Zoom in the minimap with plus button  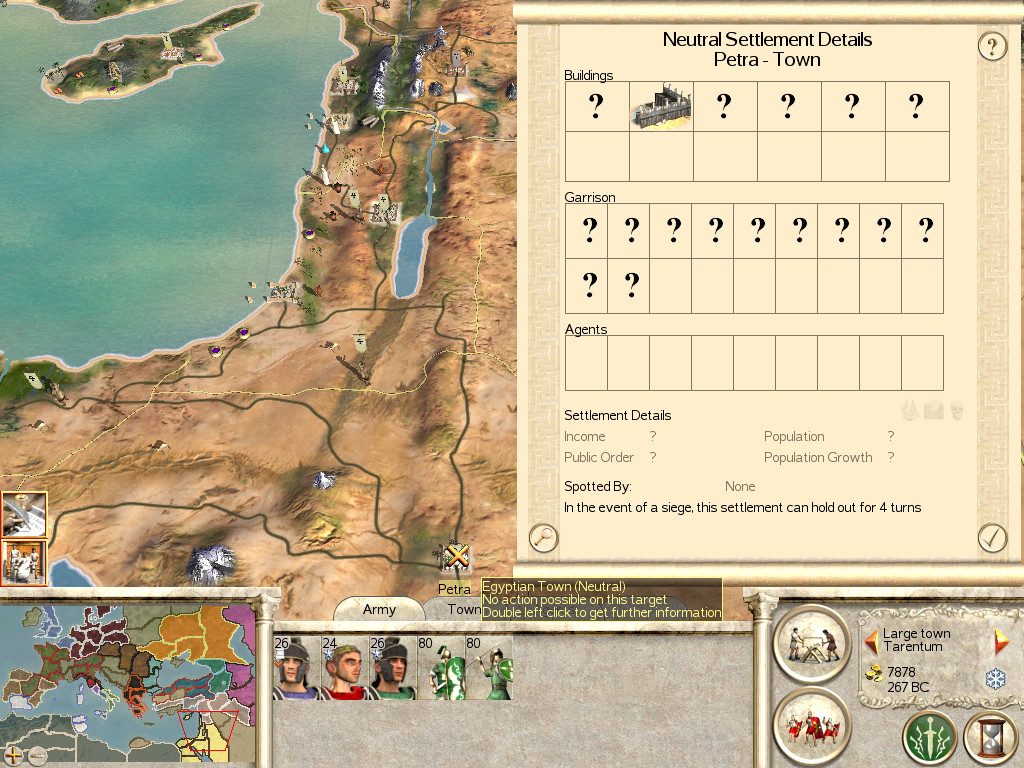[13, 756]
